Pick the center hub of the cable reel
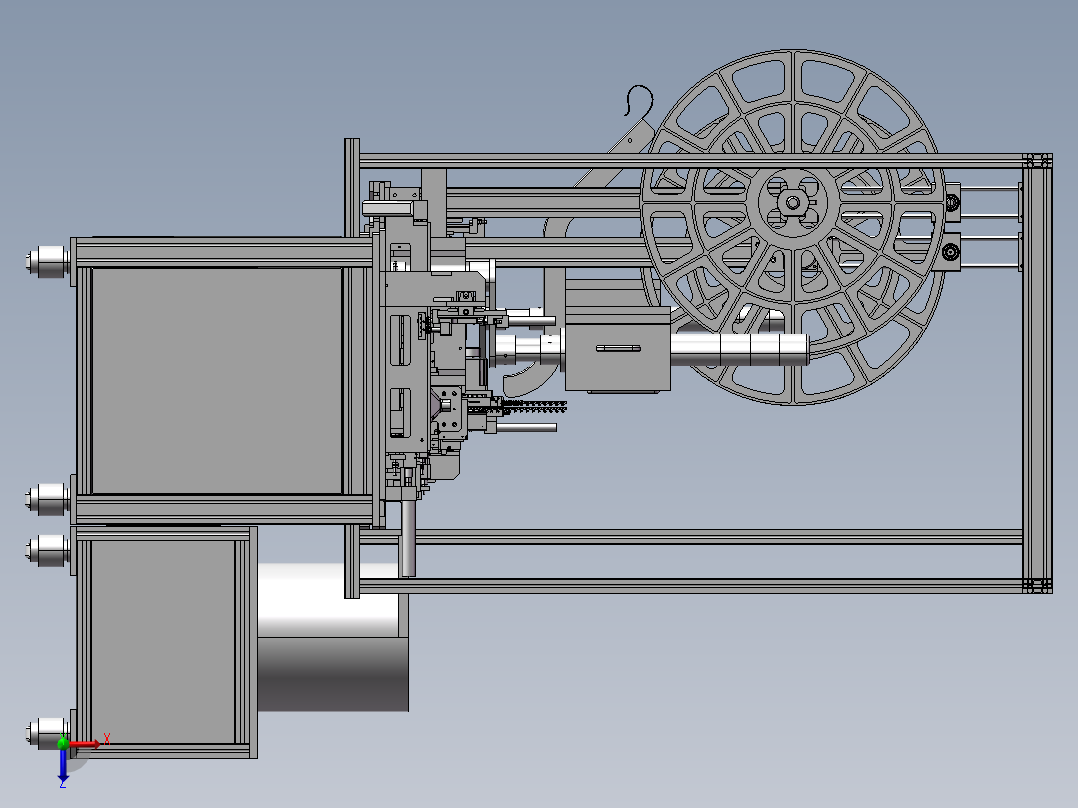The image size is (1078, 808). coord(793,202)
